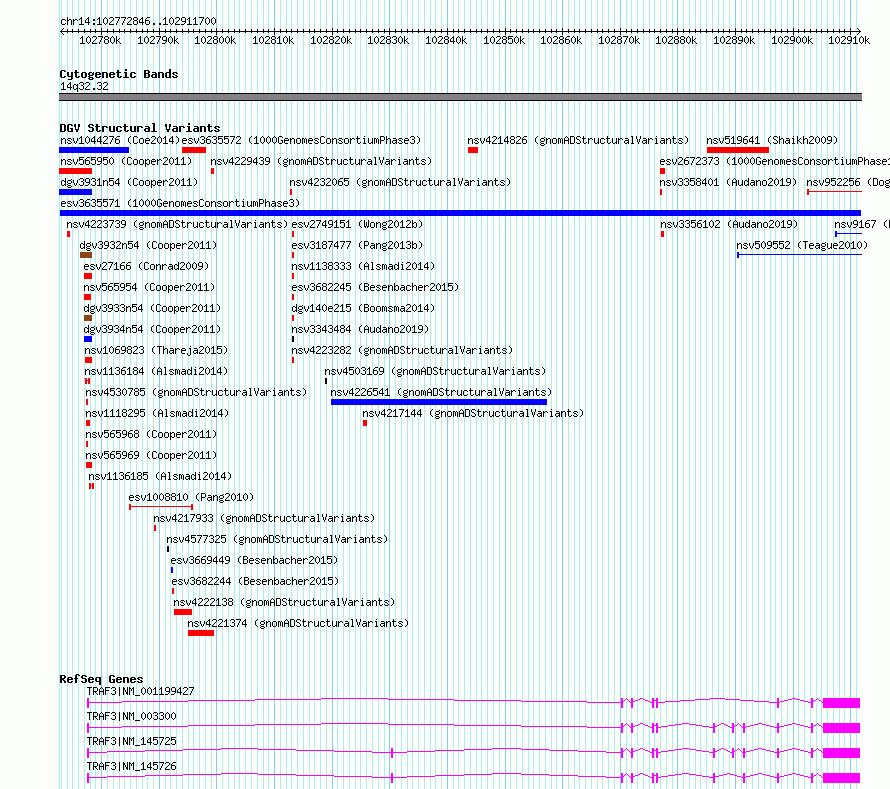Open esv27166 (Conrad2009) label
Screen dimensions: 890x789
click(x=146, y=266)
